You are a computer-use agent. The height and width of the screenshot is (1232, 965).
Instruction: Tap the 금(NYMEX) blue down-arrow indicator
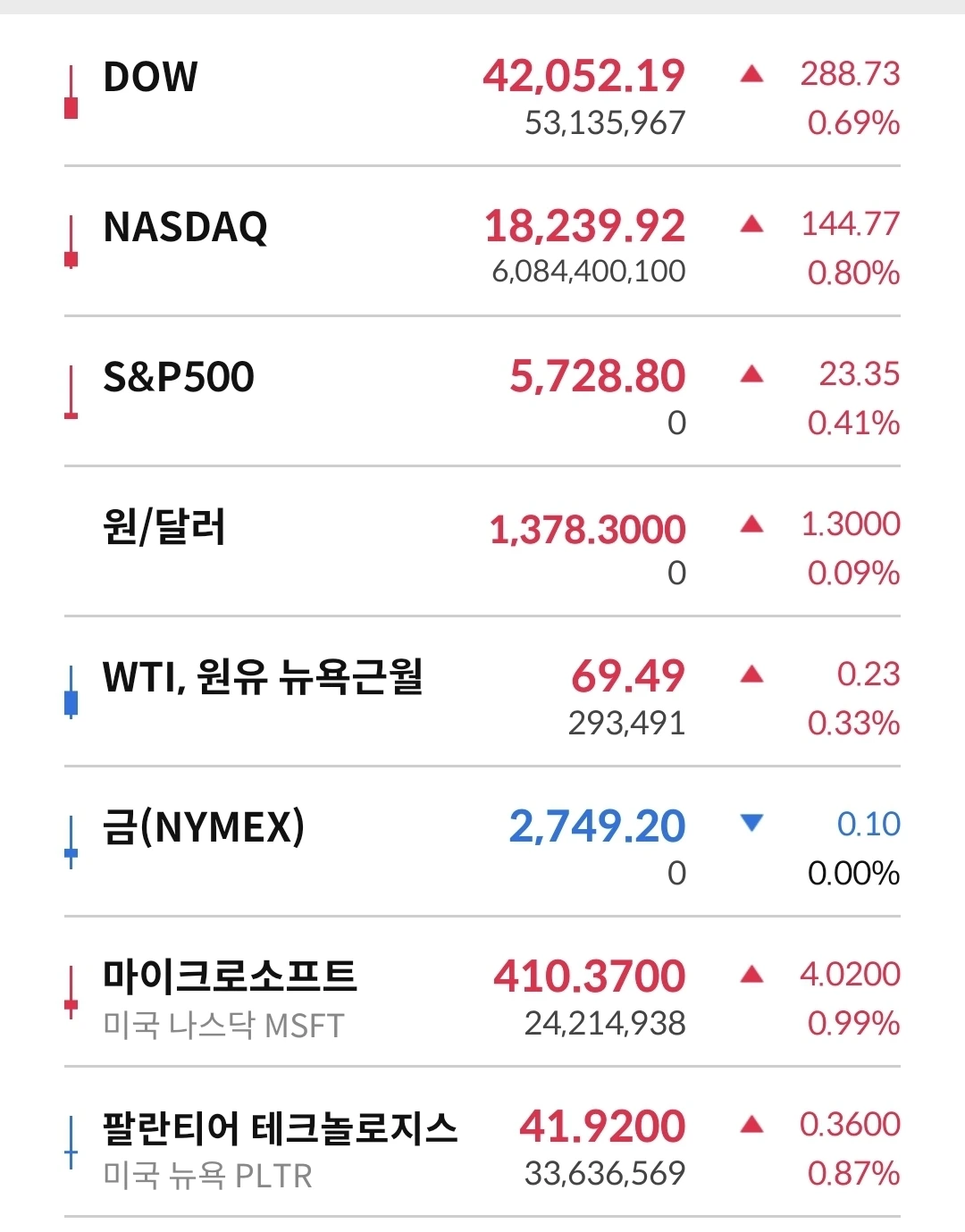752,822
